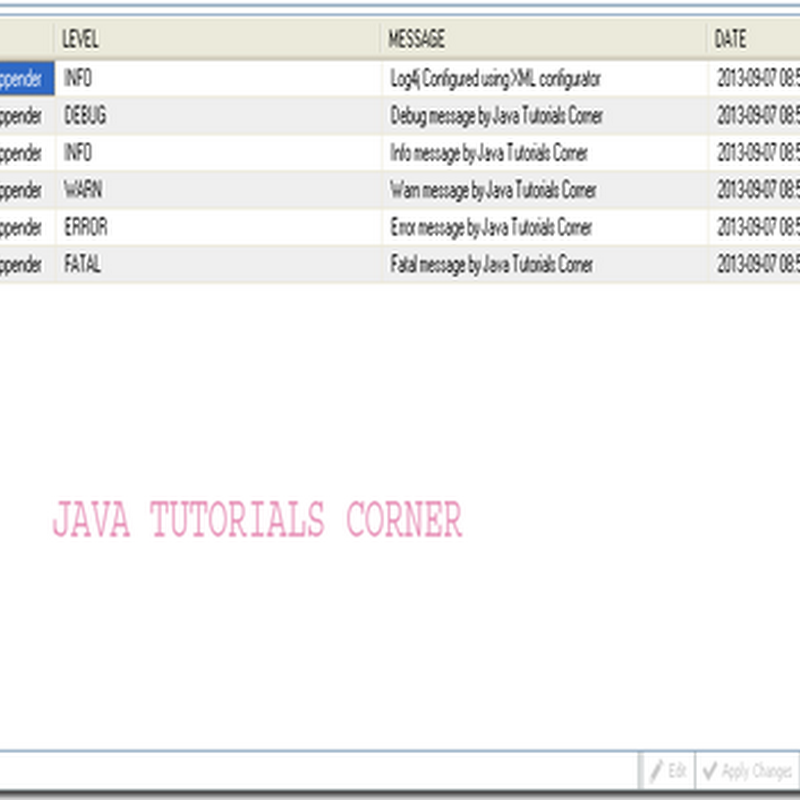
Task: Click message 'Log4j Configured using XML configurator'
Action: tap(545, 79)
